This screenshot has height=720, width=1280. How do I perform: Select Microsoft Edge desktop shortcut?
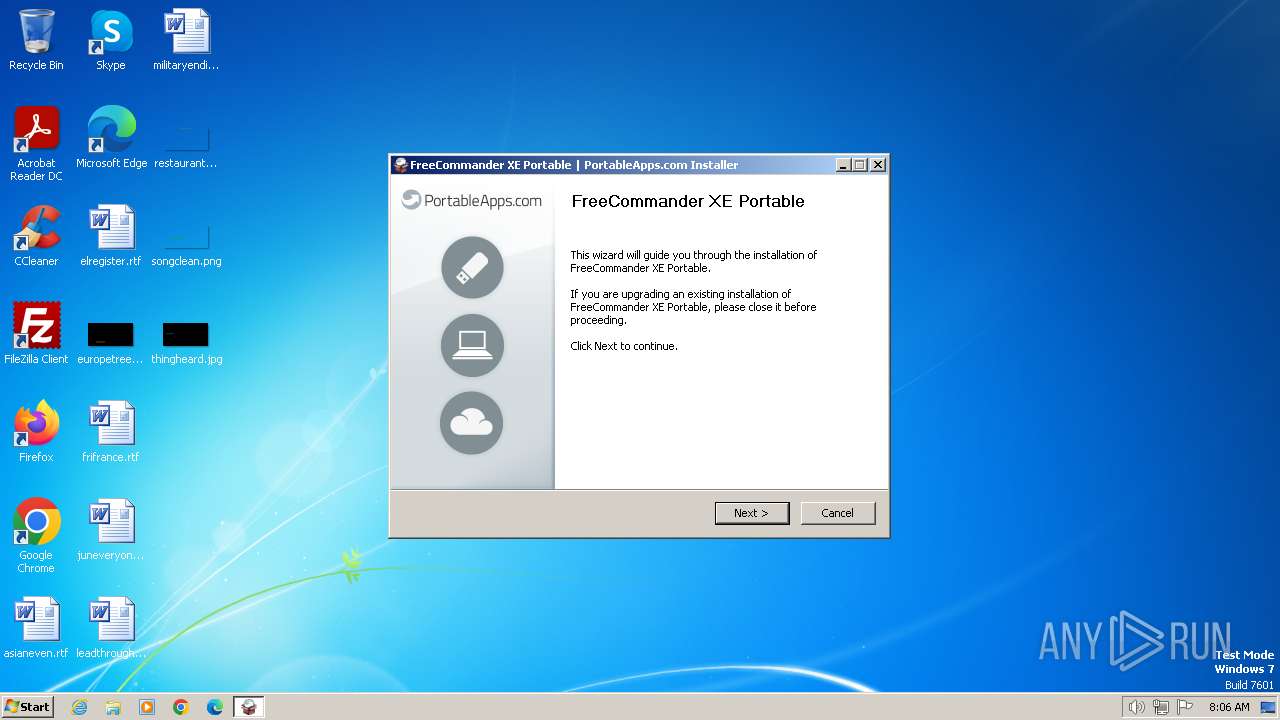(111, 138)
